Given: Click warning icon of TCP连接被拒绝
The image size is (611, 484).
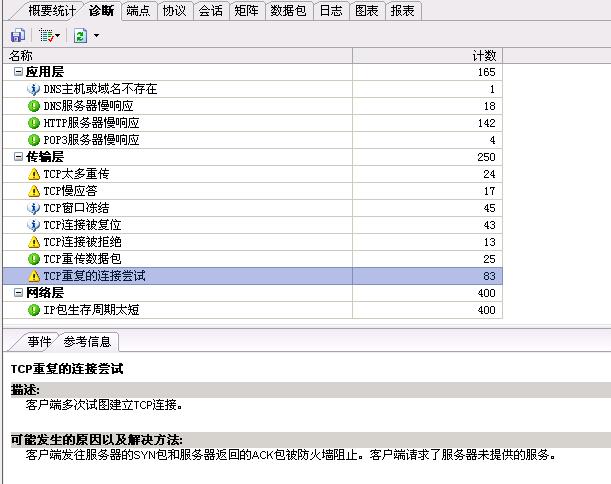Looking at the screenshot, I should tap(34, 242).
